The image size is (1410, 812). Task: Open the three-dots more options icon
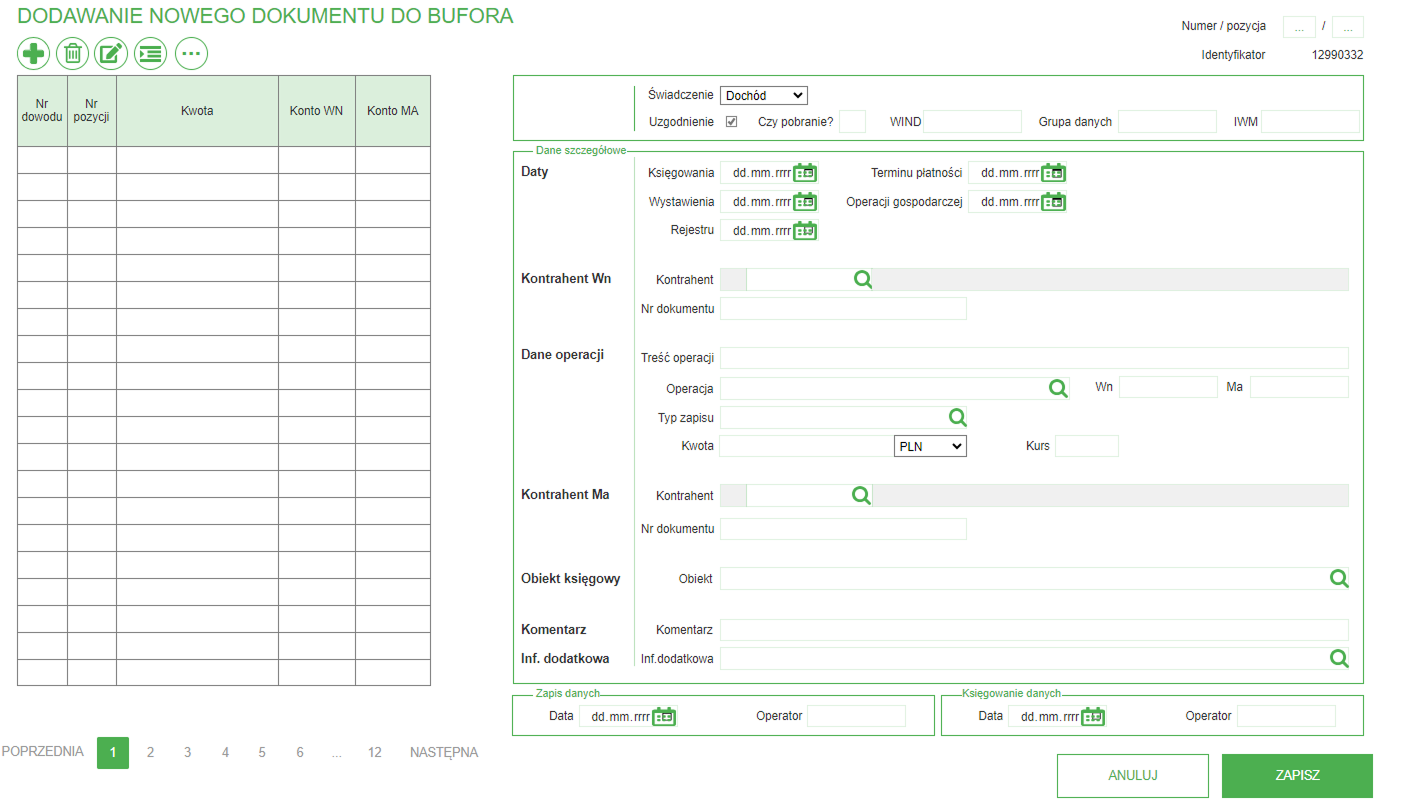(x=191, y=54)
